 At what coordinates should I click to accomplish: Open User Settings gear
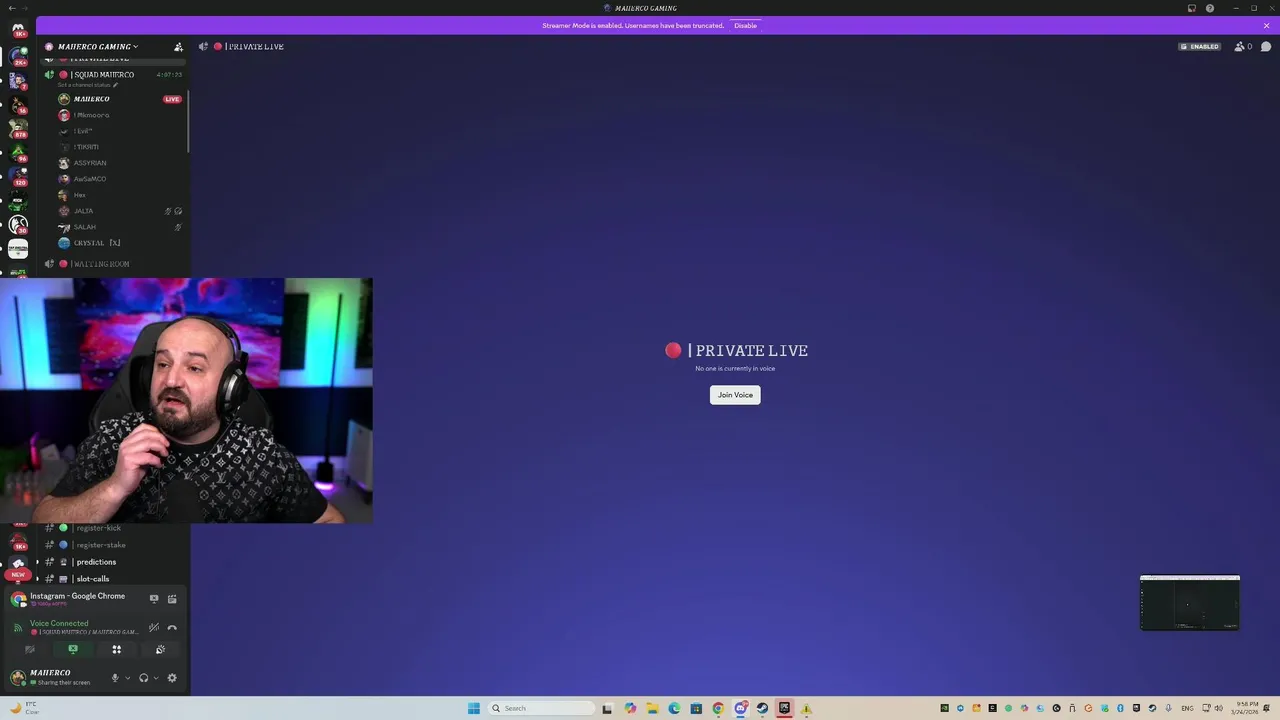172,678
